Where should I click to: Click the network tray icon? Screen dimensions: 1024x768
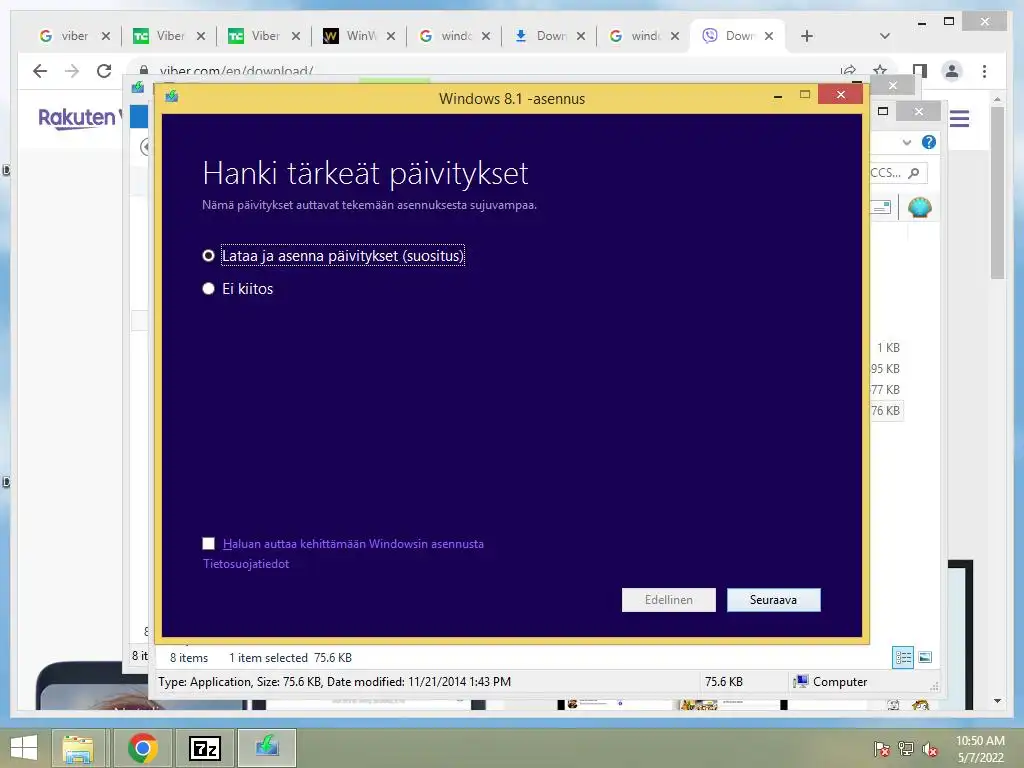tap(906, 749)
